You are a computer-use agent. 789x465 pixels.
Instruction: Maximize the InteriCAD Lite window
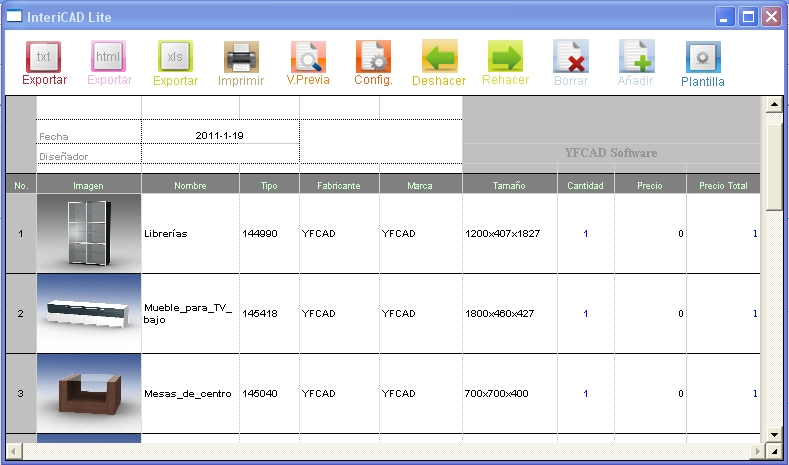tap(748, 17)
